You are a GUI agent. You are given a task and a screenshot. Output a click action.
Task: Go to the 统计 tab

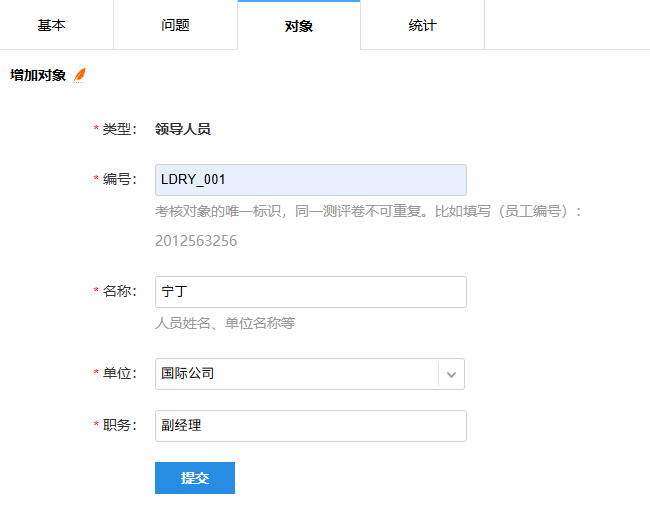point(422,25)
